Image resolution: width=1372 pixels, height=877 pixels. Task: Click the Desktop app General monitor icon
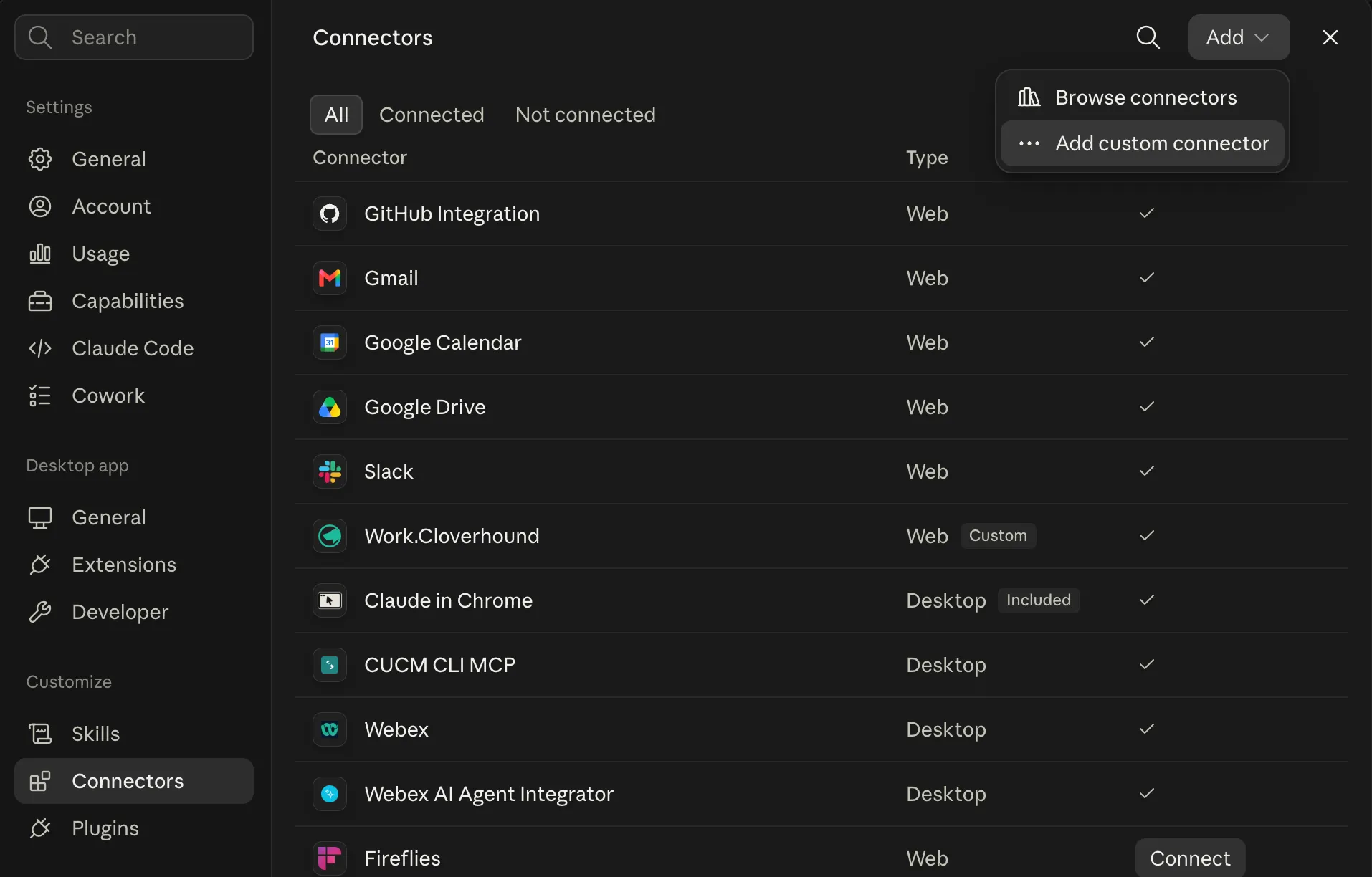pyautogui.click(x=40, y=517)
